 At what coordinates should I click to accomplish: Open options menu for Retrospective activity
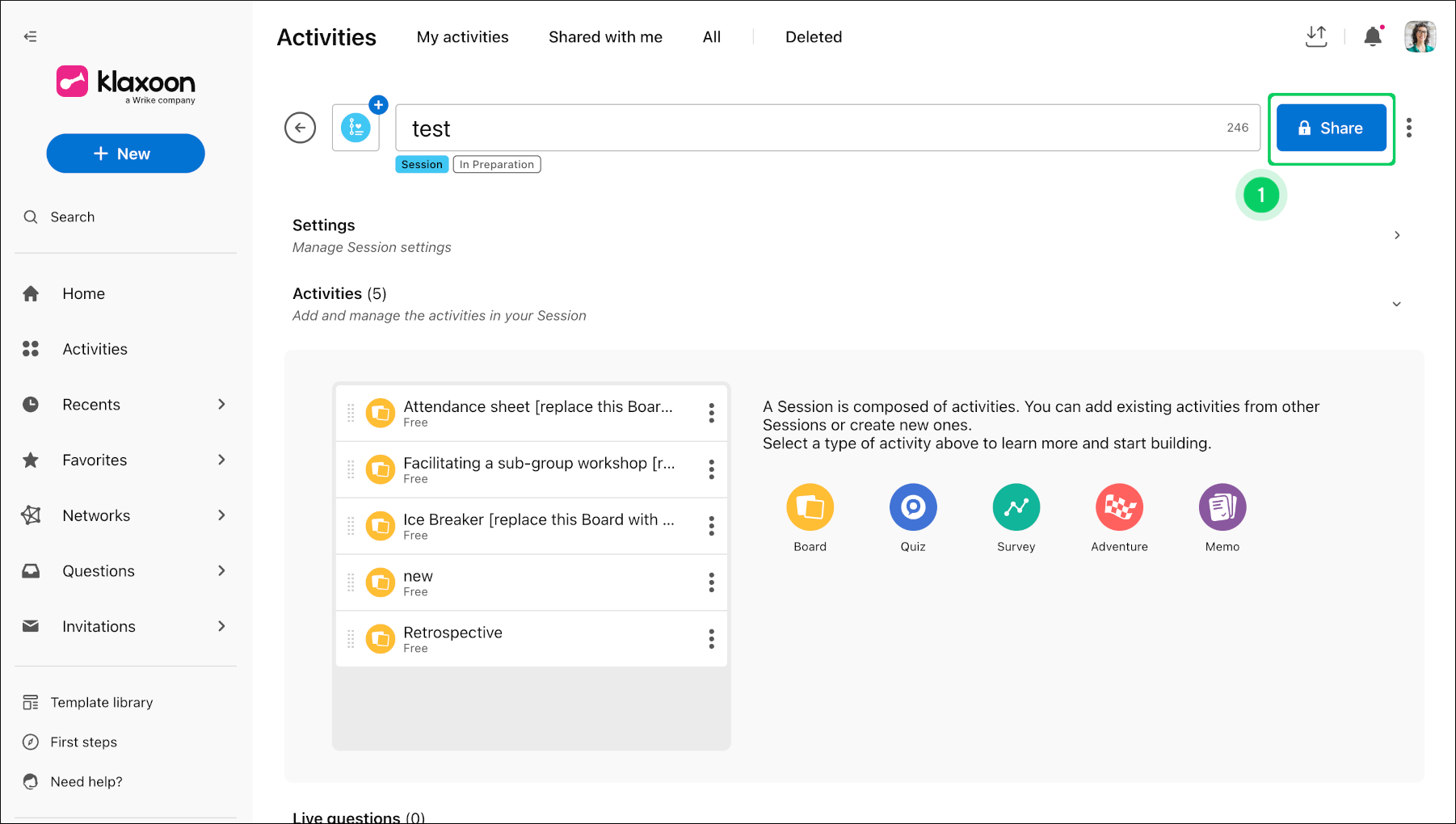tap(711, 639)
